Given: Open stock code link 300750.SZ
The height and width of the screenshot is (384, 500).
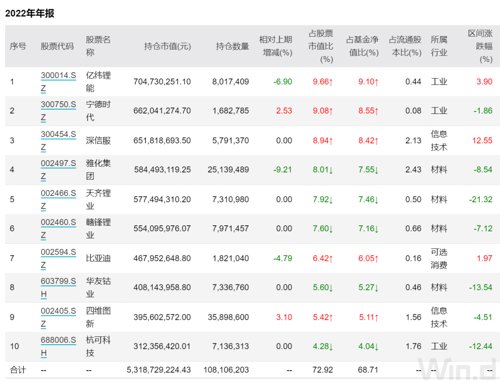Looking at the screenshot, I should point(58,111).
